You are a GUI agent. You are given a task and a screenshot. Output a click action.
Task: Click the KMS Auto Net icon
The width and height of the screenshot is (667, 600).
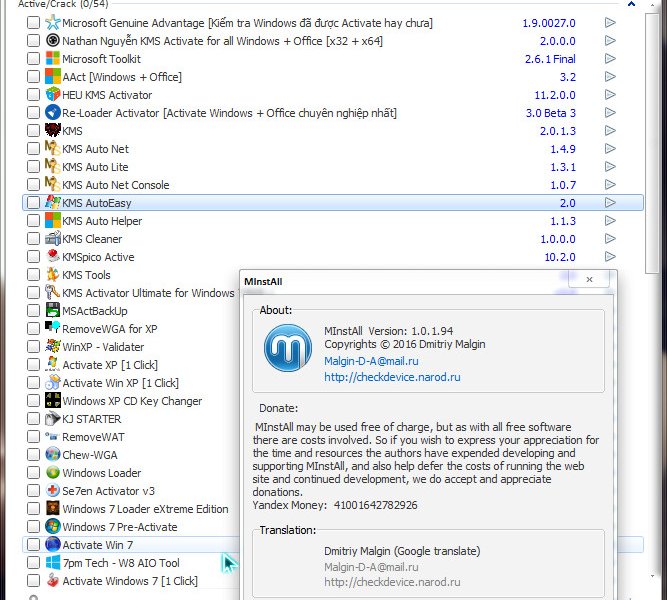53,149
